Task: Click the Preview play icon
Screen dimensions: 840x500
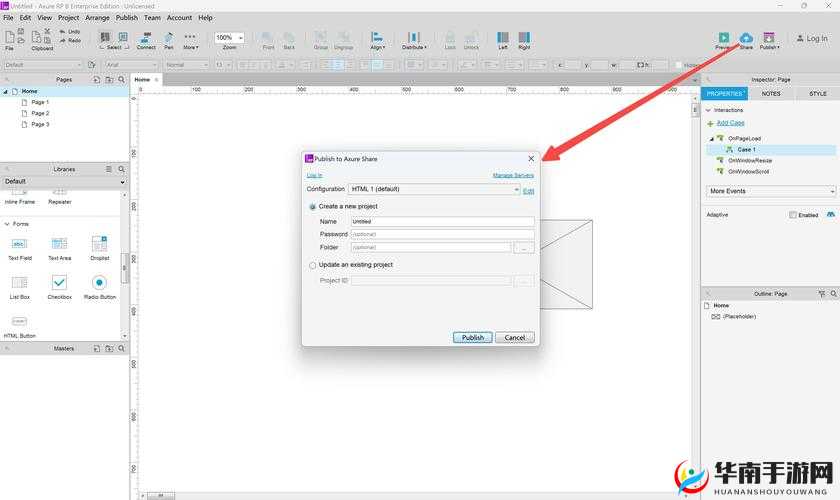Action: 723,38
